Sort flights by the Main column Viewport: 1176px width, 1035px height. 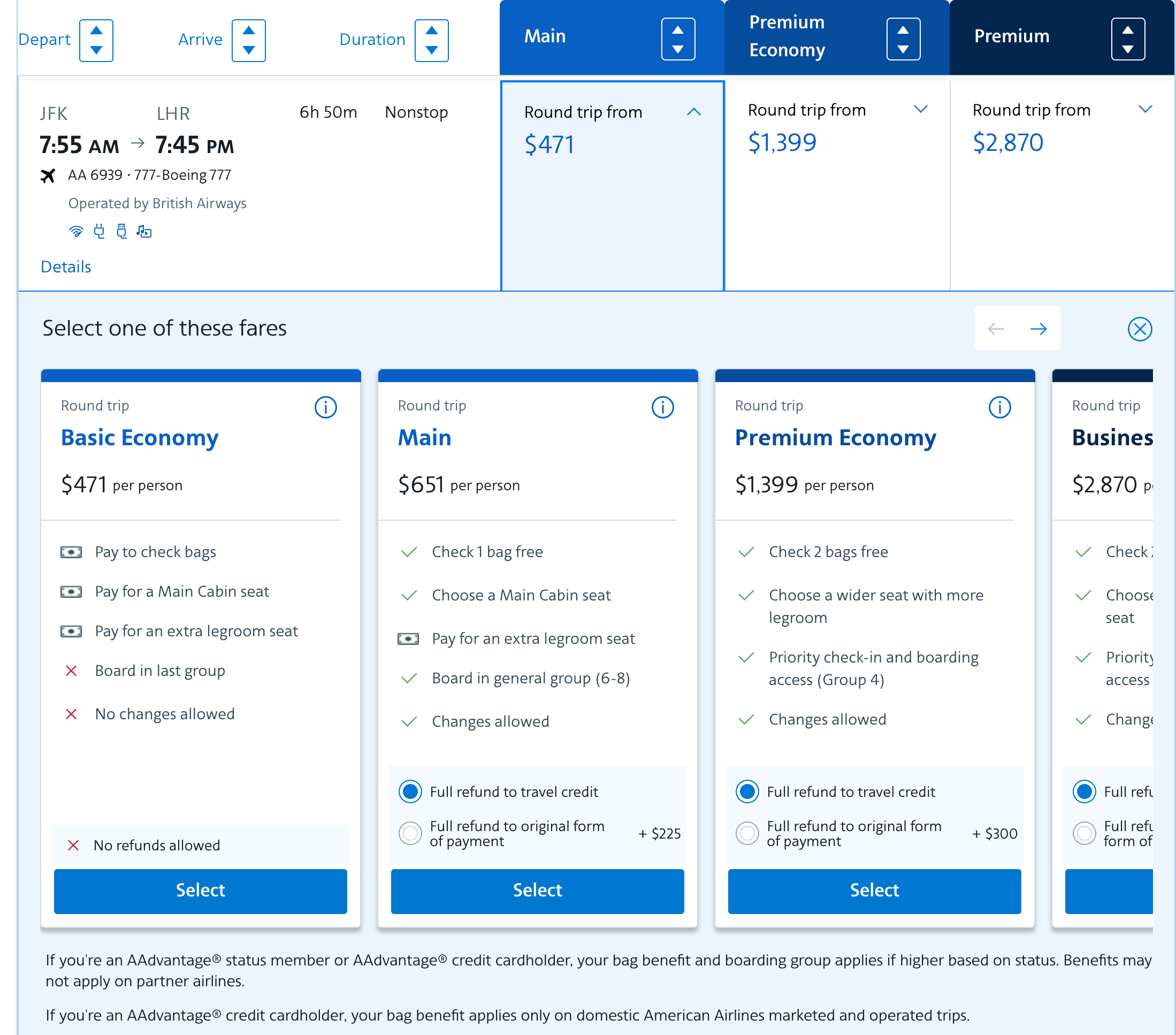click(x=678, y=39)
